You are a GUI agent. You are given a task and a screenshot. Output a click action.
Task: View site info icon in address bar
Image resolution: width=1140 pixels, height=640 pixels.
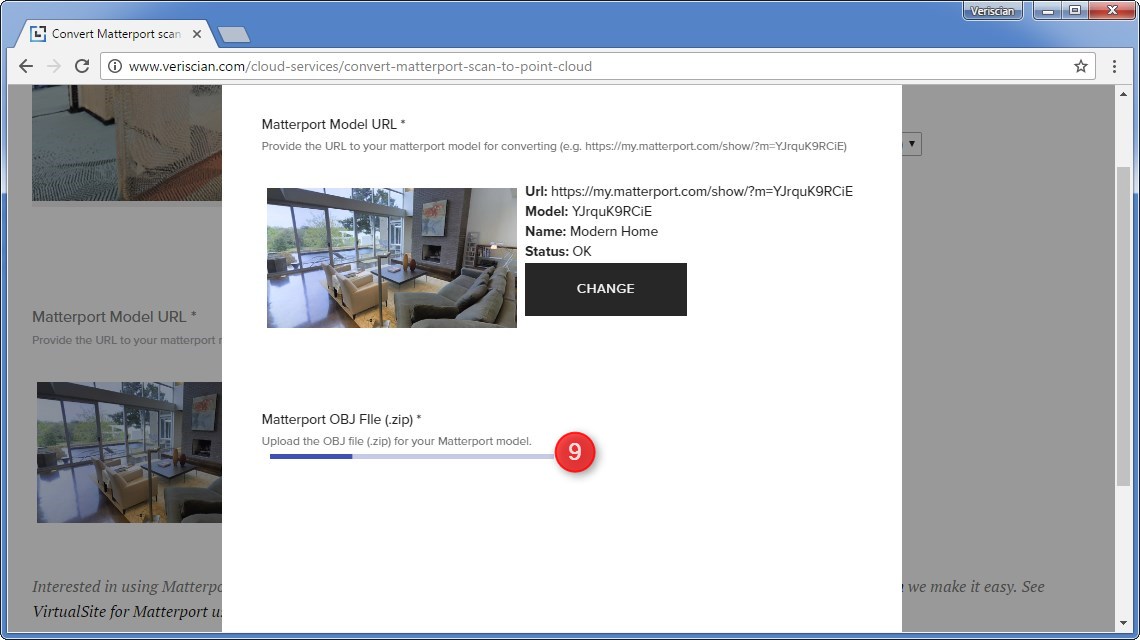(115, 66)
